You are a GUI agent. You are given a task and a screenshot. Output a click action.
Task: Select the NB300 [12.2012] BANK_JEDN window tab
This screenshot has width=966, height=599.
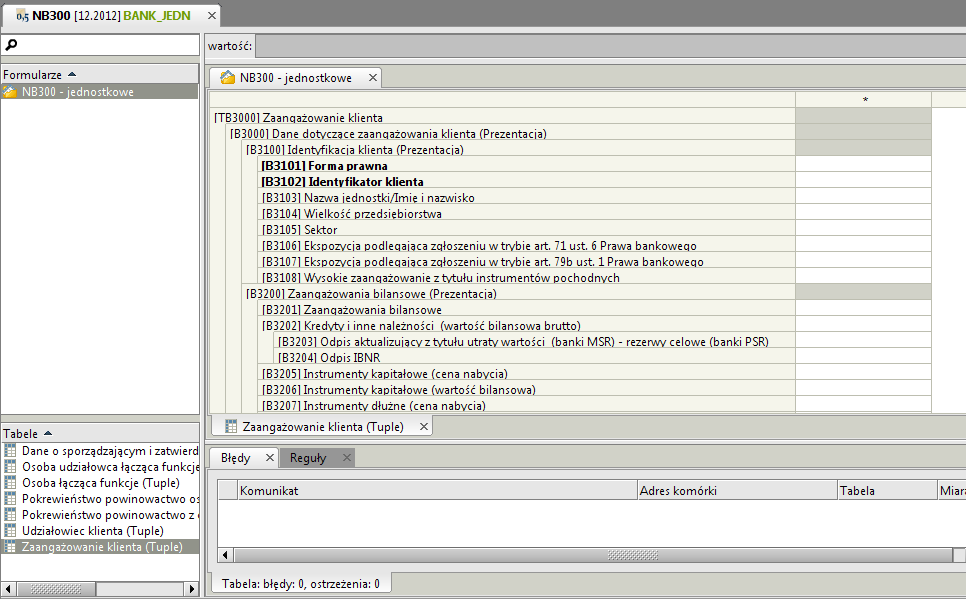tap(111, 16)
